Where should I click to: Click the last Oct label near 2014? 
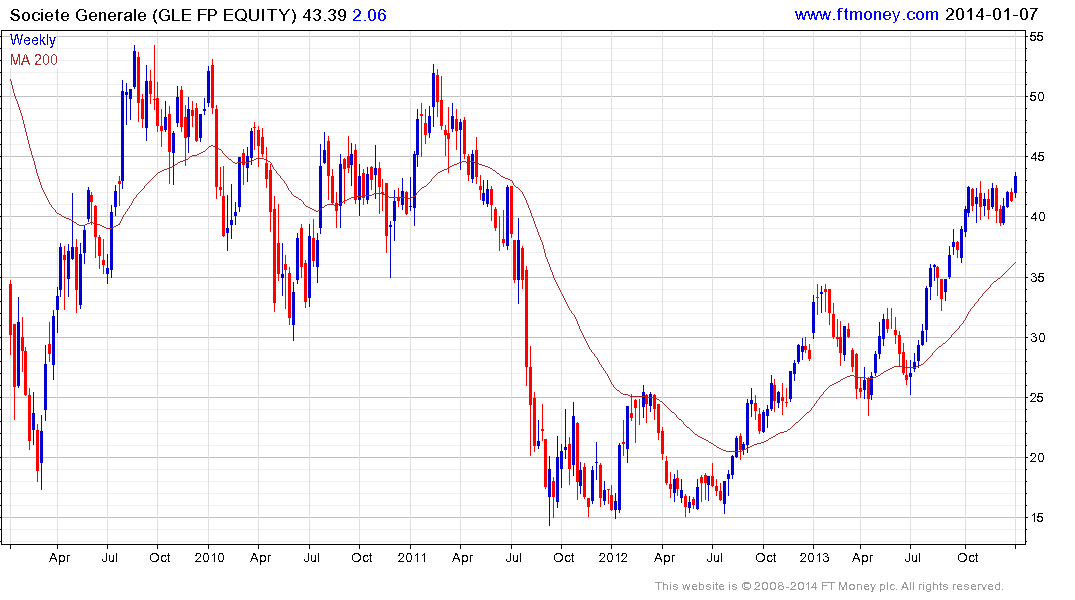click(967, 557)
